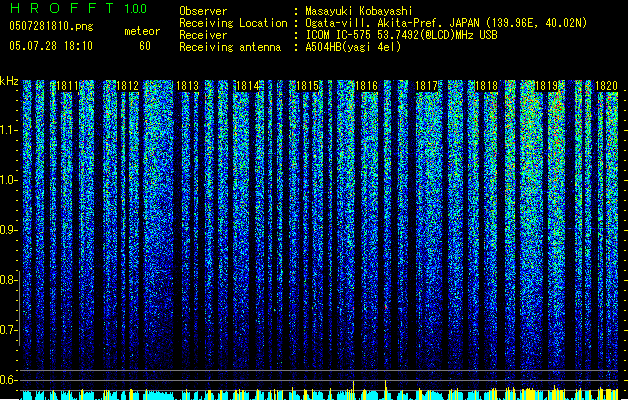Click the 1818 time marker
Screen dimensions: 629x400
click(x=486, y=86)
